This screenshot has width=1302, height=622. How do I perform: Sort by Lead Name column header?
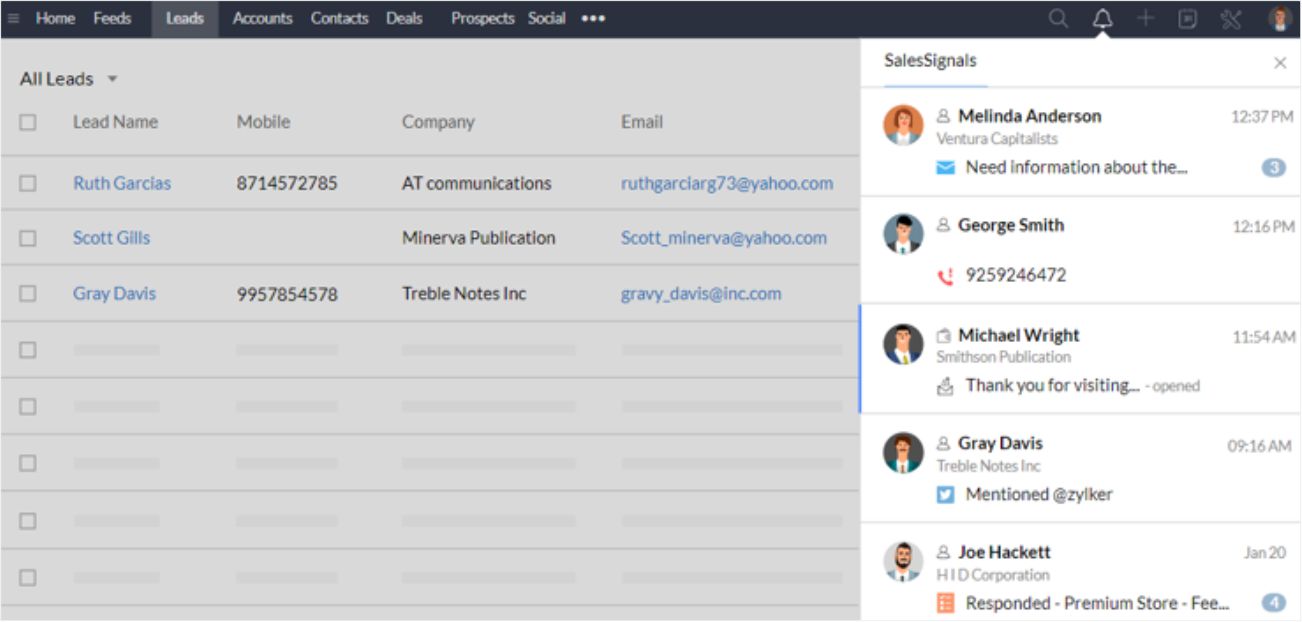tap(115, 122)
